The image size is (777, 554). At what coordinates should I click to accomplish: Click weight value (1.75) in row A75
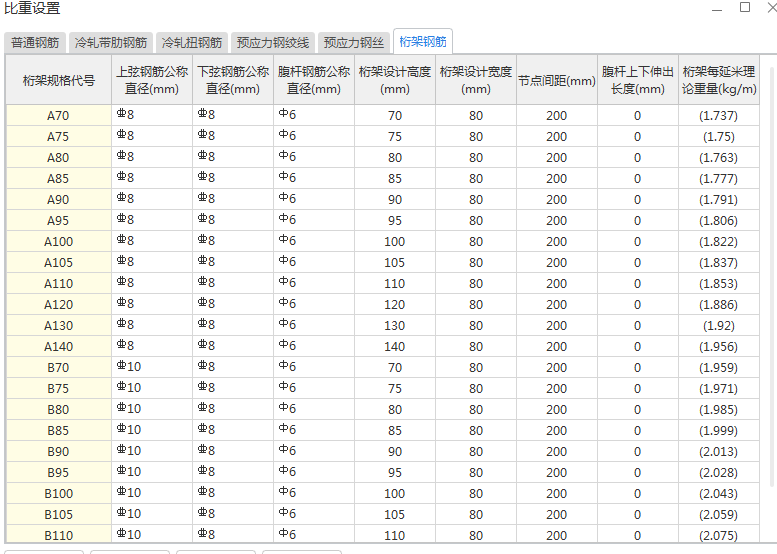point(719,136)
